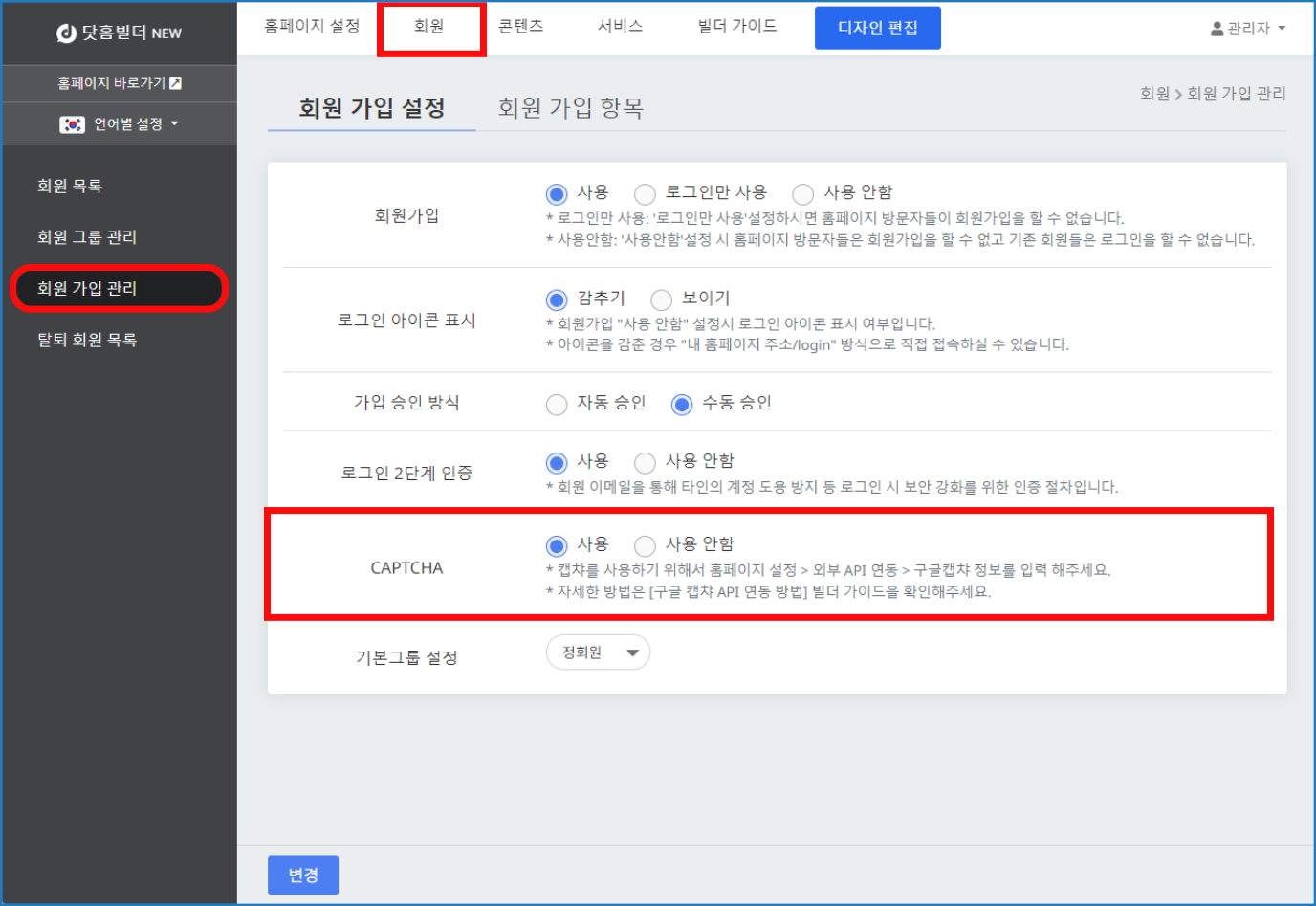Click the Korean flag language icon
This screenshot has height=906, width=1316.
point(72,124)
